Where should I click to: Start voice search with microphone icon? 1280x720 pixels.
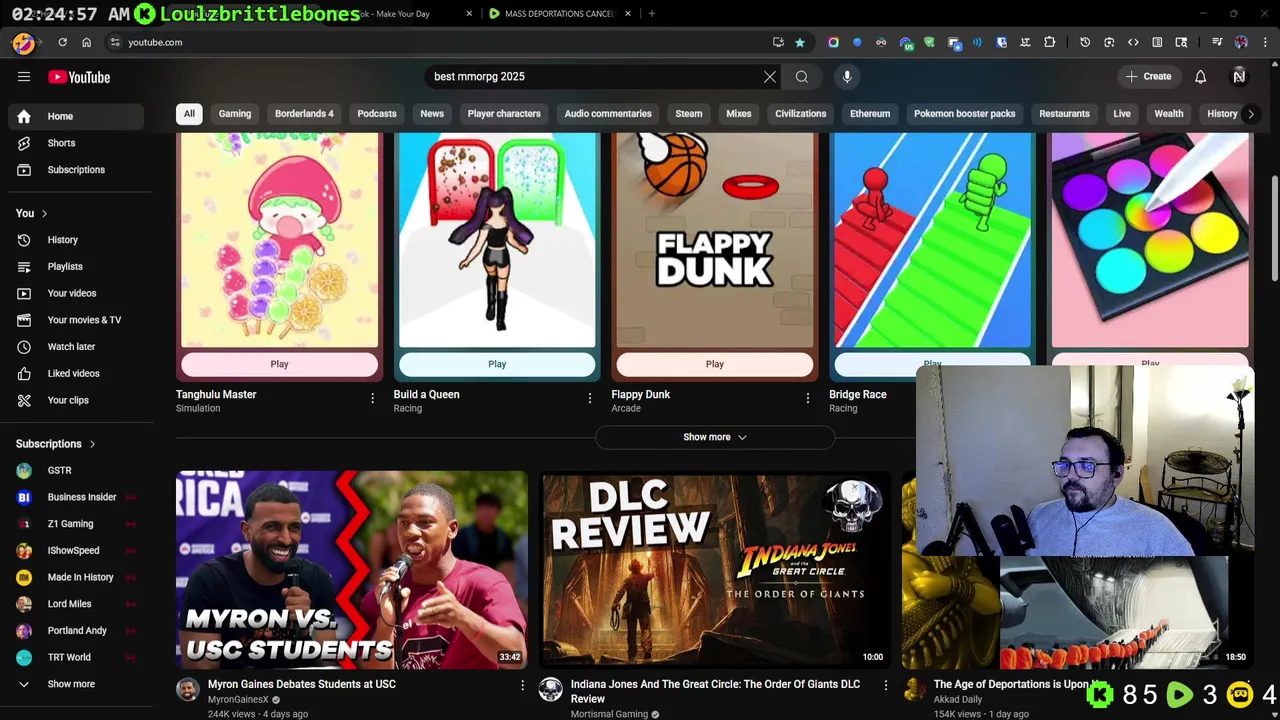[x=847, y=77]
